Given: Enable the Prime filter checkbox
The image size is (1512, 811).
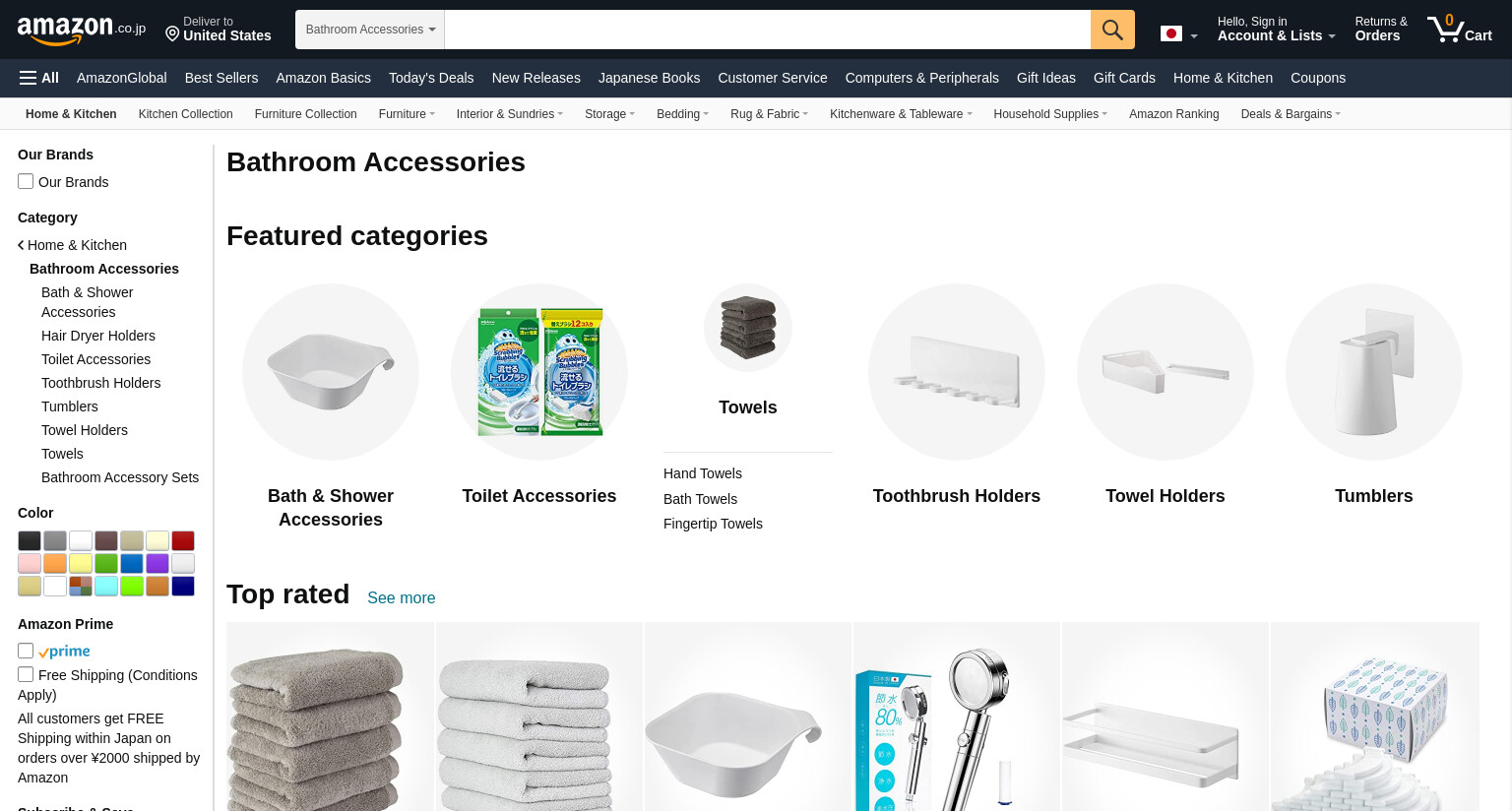Looking at the screenshot, I should (x=26, y=651).
